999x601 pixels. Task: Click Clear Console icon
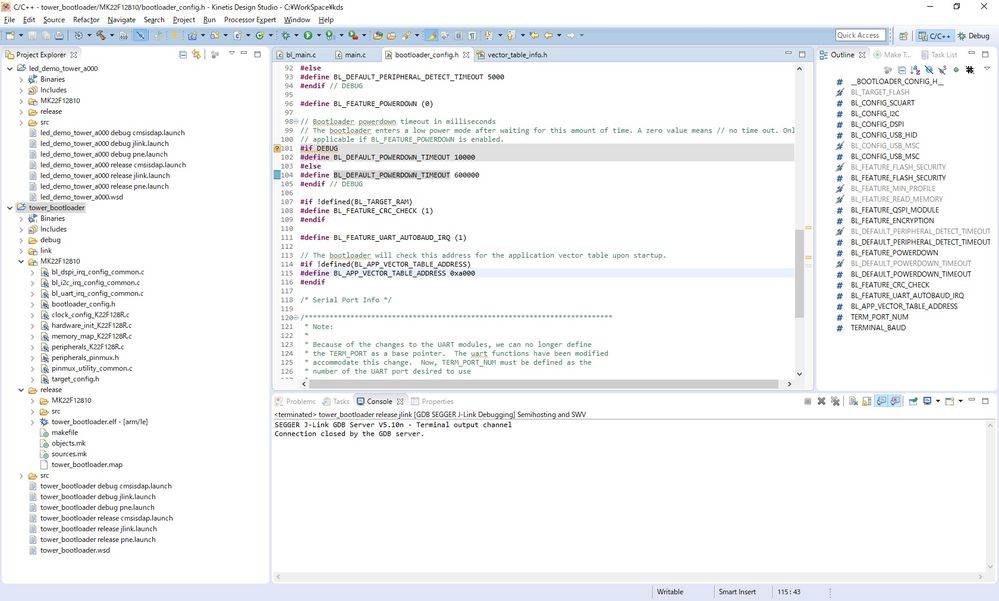(853, 401)
